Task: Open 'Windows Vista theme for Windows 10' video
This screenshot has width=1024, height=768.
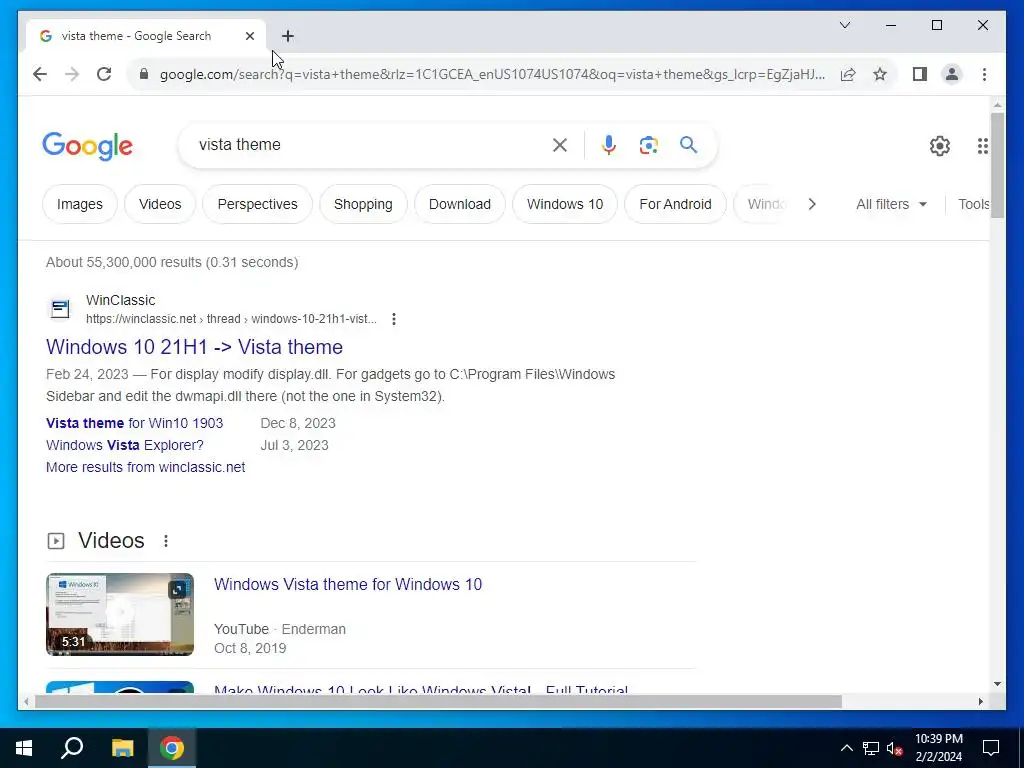Action: point(348,584)
